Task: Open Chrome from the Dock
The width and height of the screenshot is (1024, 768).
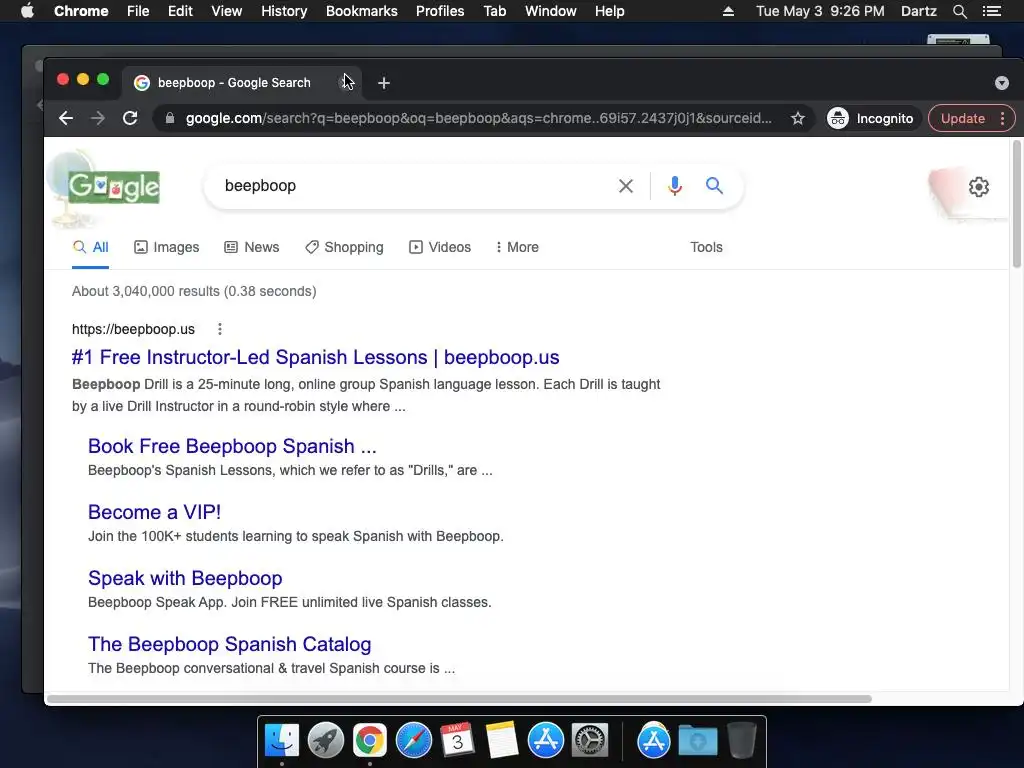Action: (370, 740)
